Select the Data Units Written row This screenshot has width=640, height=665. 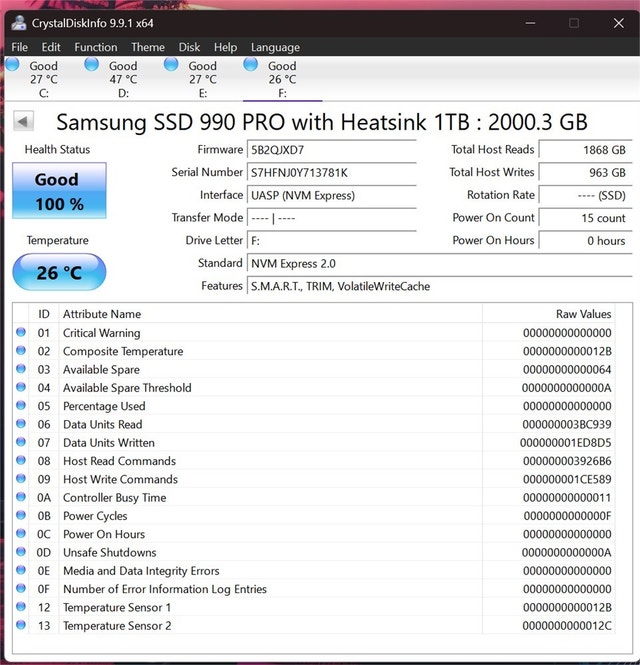314,443
